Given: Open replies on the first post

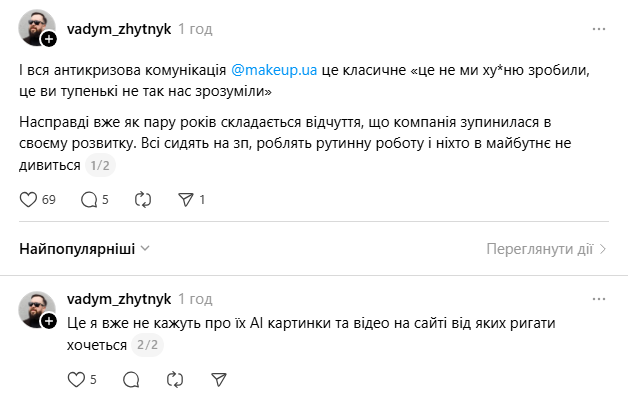Looking at the screenshot, I should coord(88,200).
